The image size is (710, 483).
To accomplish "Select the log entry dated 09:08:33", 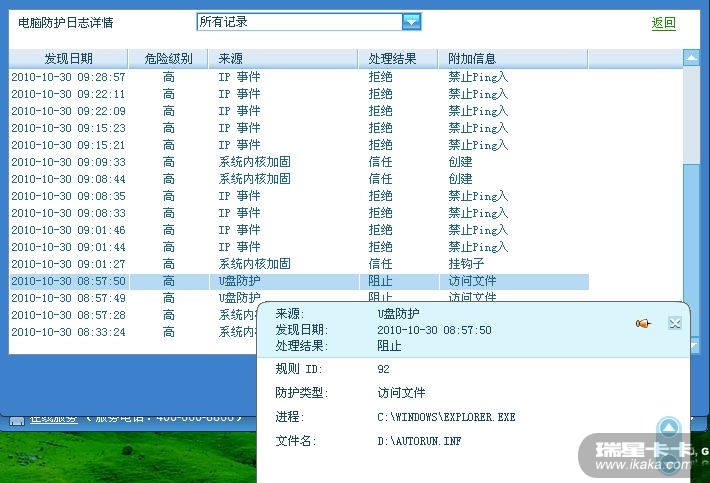I will coord(299,213).
